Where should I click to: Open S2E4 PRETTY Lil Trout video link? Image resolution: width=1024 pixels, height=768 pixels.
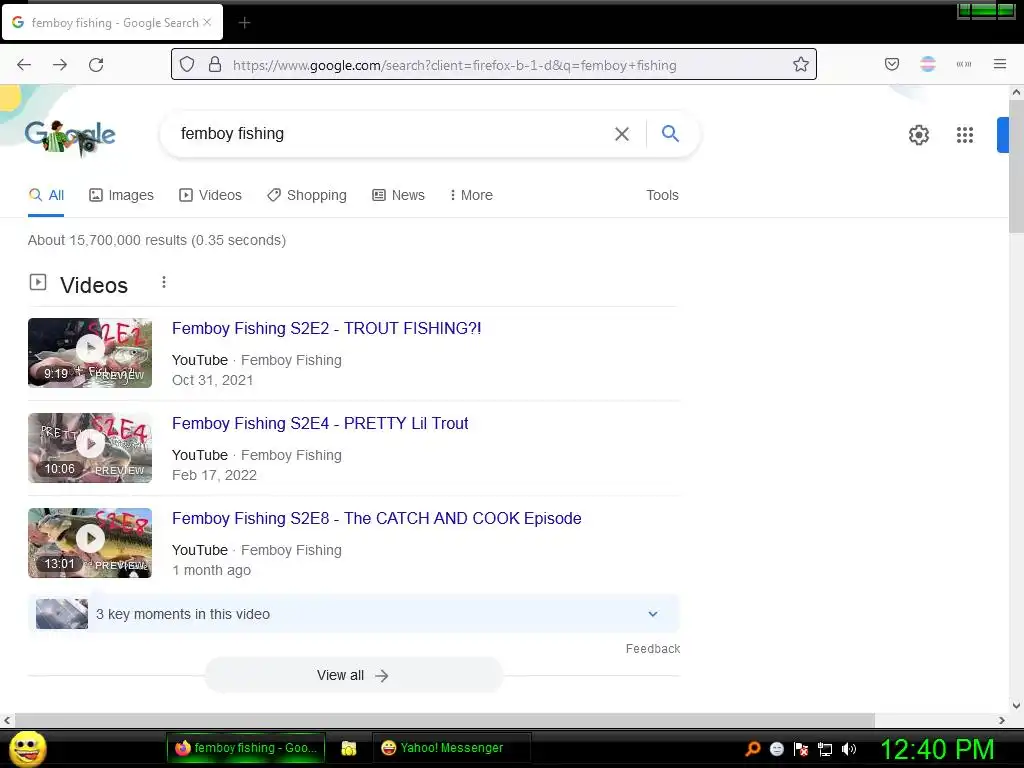pos(320,423)
